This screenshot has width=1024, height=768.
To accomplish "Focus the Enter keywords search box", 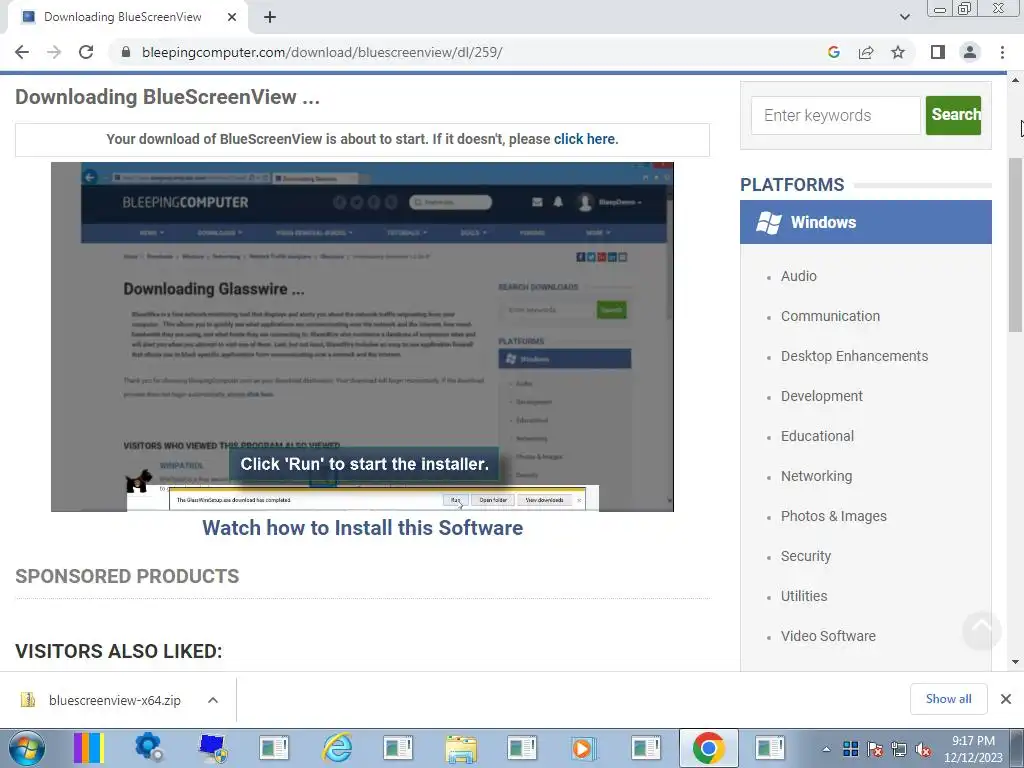I will [835, 116].
